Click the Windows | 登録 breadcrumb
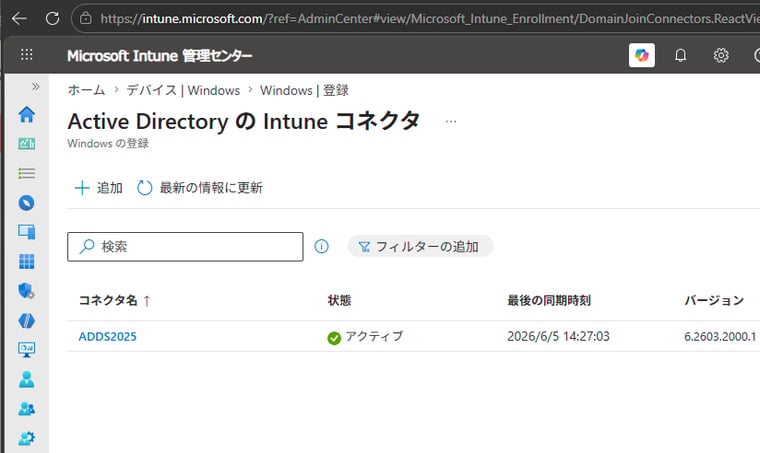The image size is (760, 453). (x=304, y=90)
